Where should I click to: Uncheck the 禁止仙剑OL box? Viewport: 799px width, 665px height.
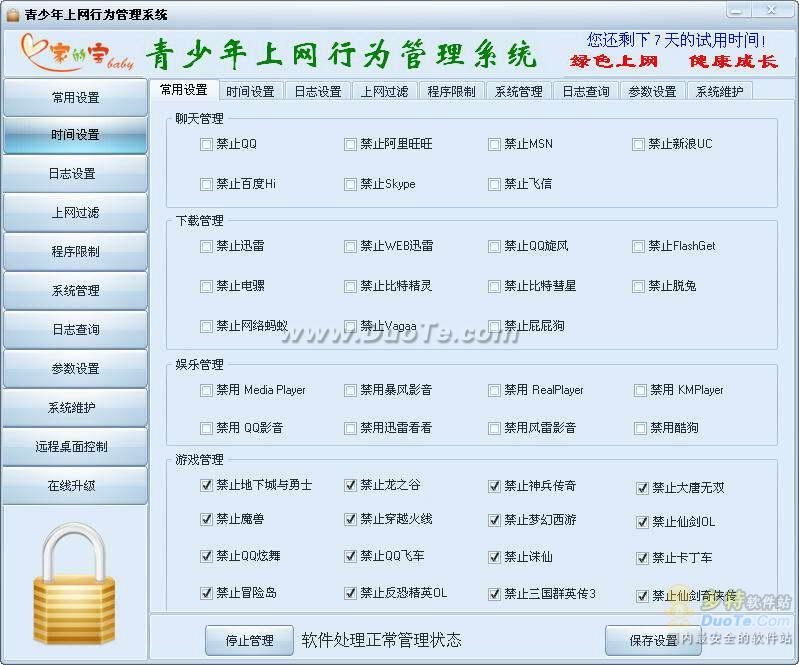(642, 523)
